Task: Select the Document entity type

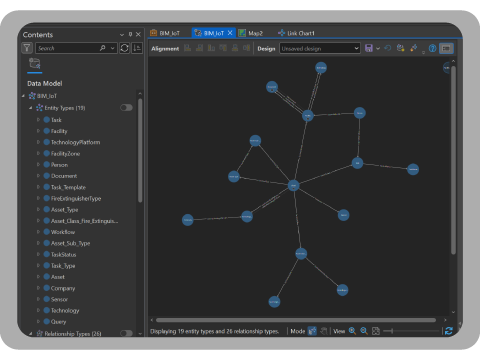Action: pyautogui.click(x=64, y=176)
